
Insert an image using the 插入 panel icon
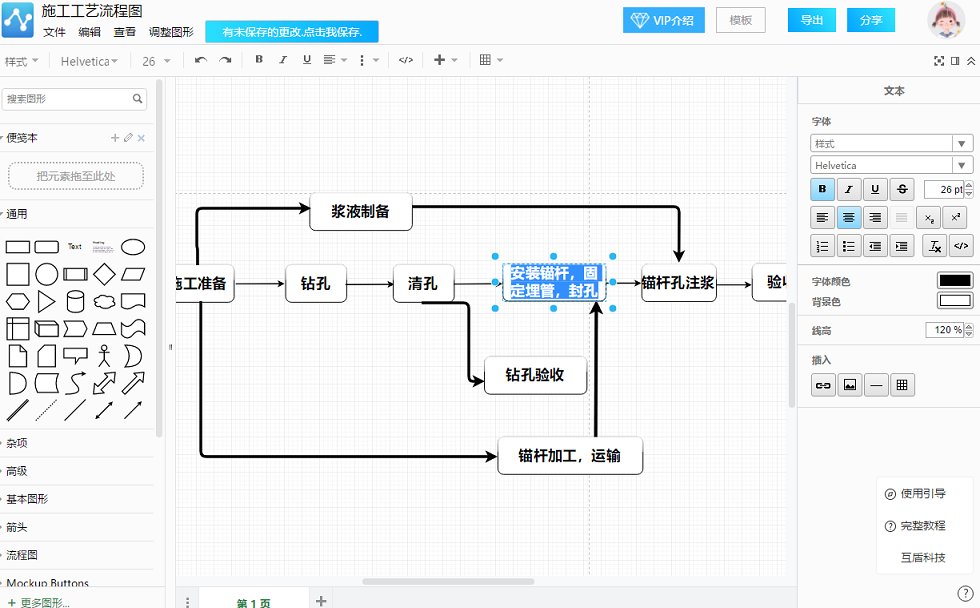(x=848, y=385)
